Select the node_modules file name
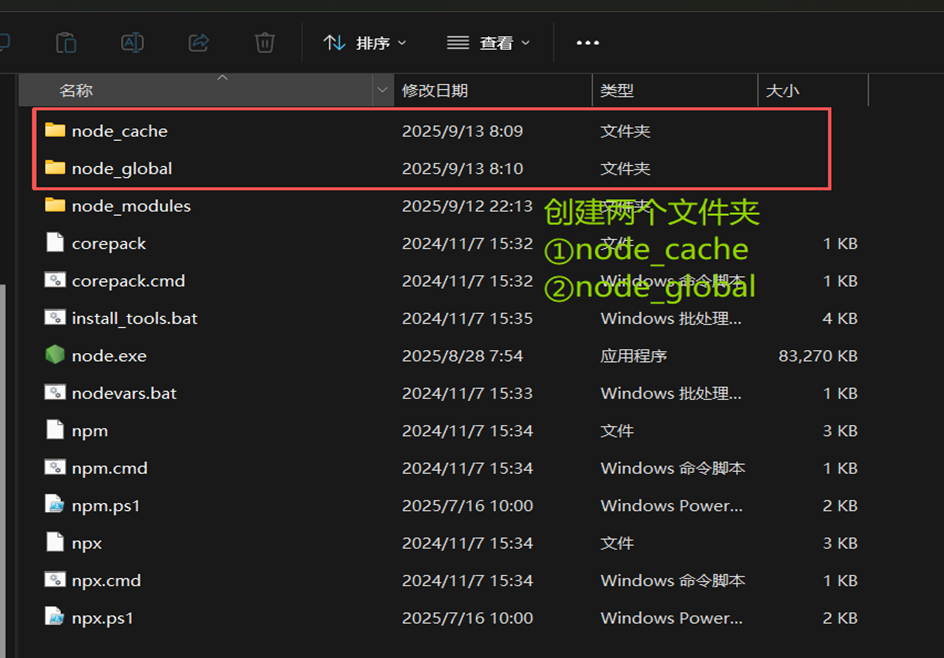 [x=131, y=206]
